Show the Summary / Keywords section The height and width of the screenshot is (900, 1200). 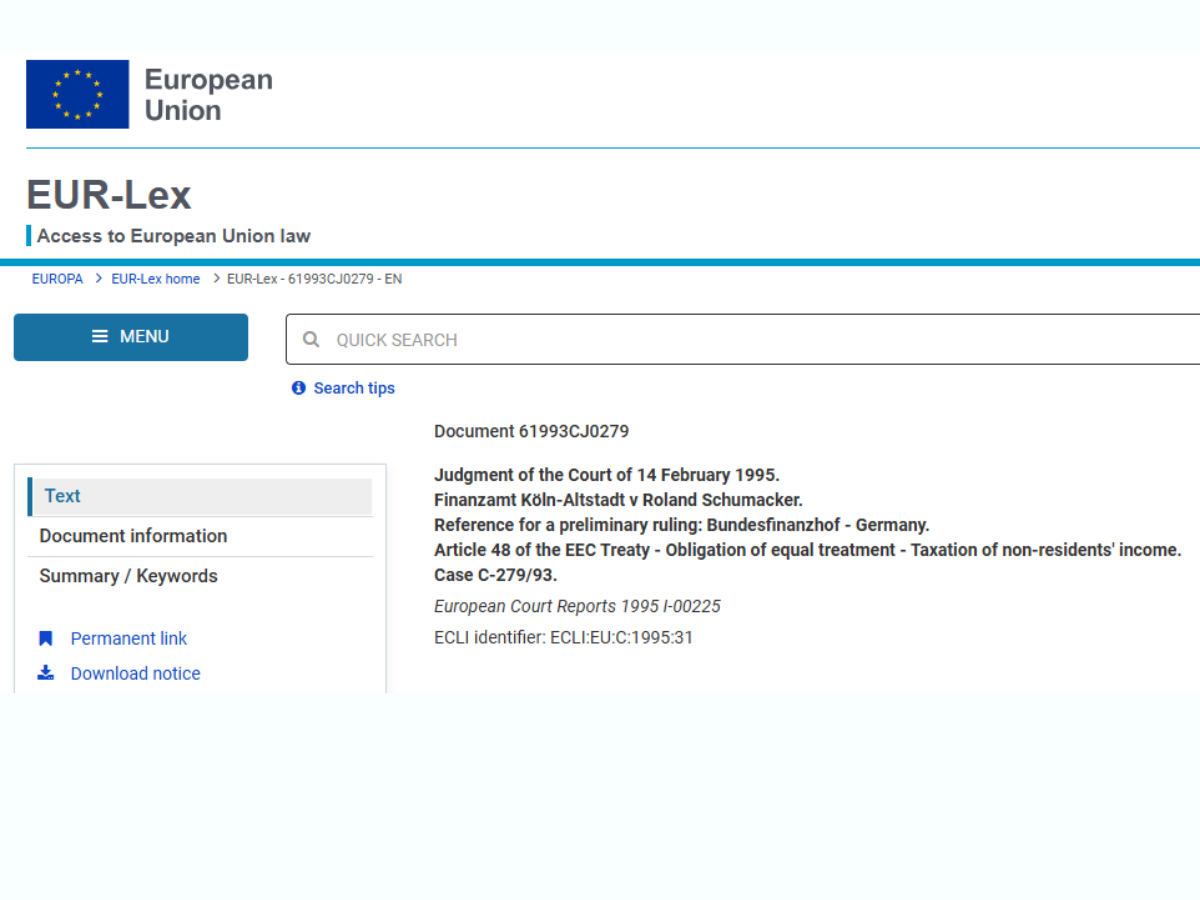[x=128, y=576]
